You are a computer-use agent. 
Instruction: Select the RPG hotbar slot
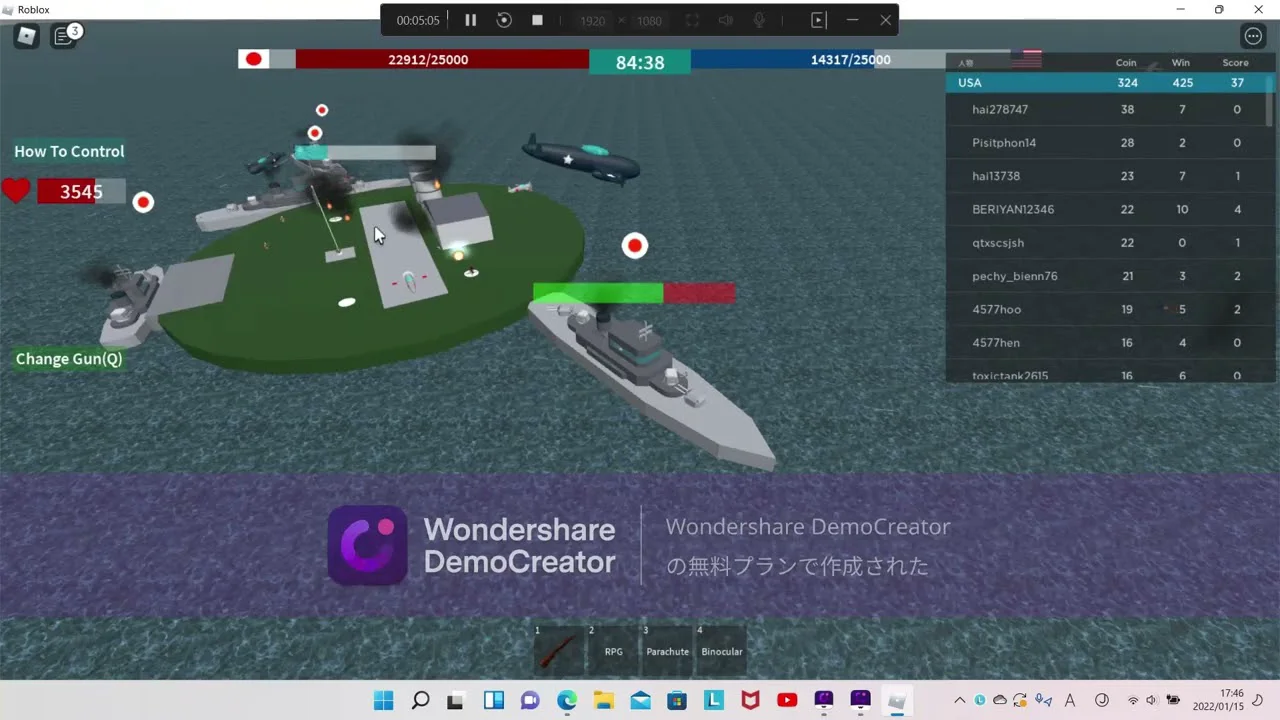coord(613,649)
